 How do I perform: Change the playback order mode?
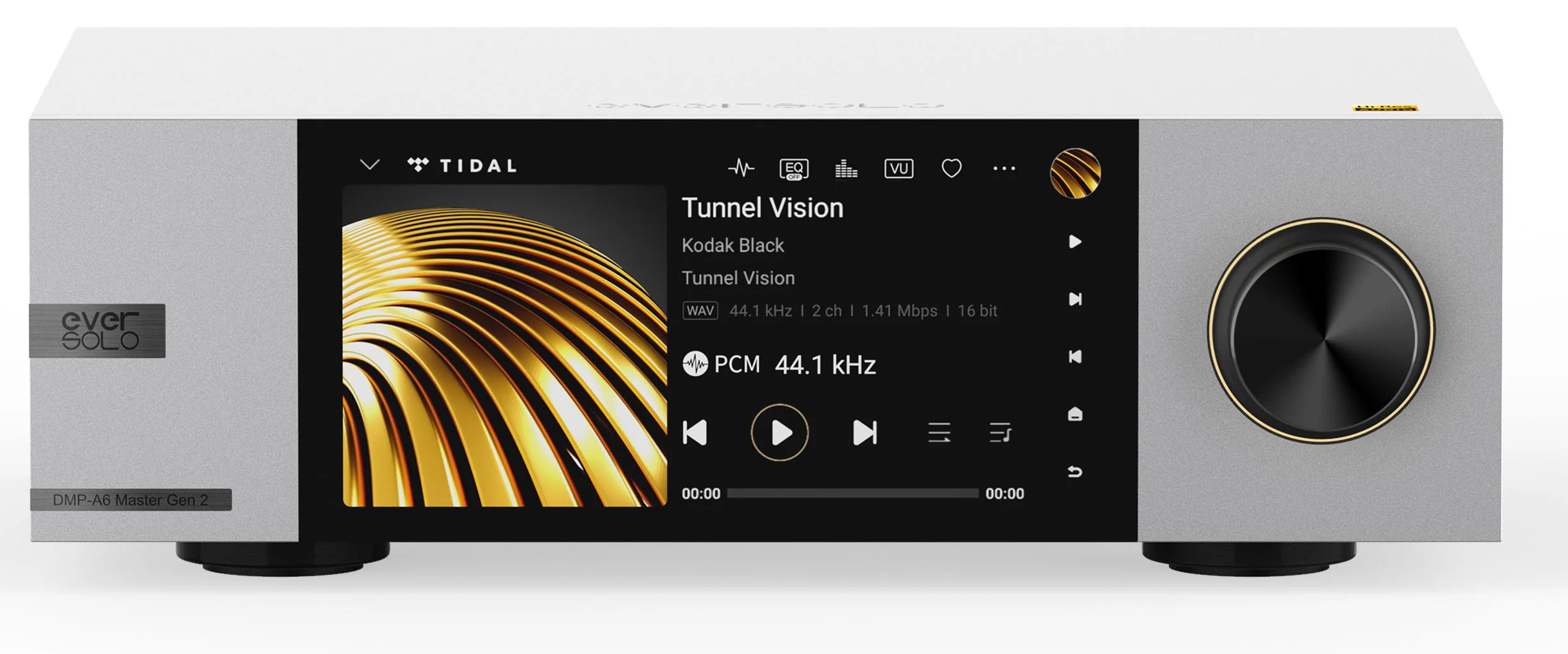click(939, 433)
